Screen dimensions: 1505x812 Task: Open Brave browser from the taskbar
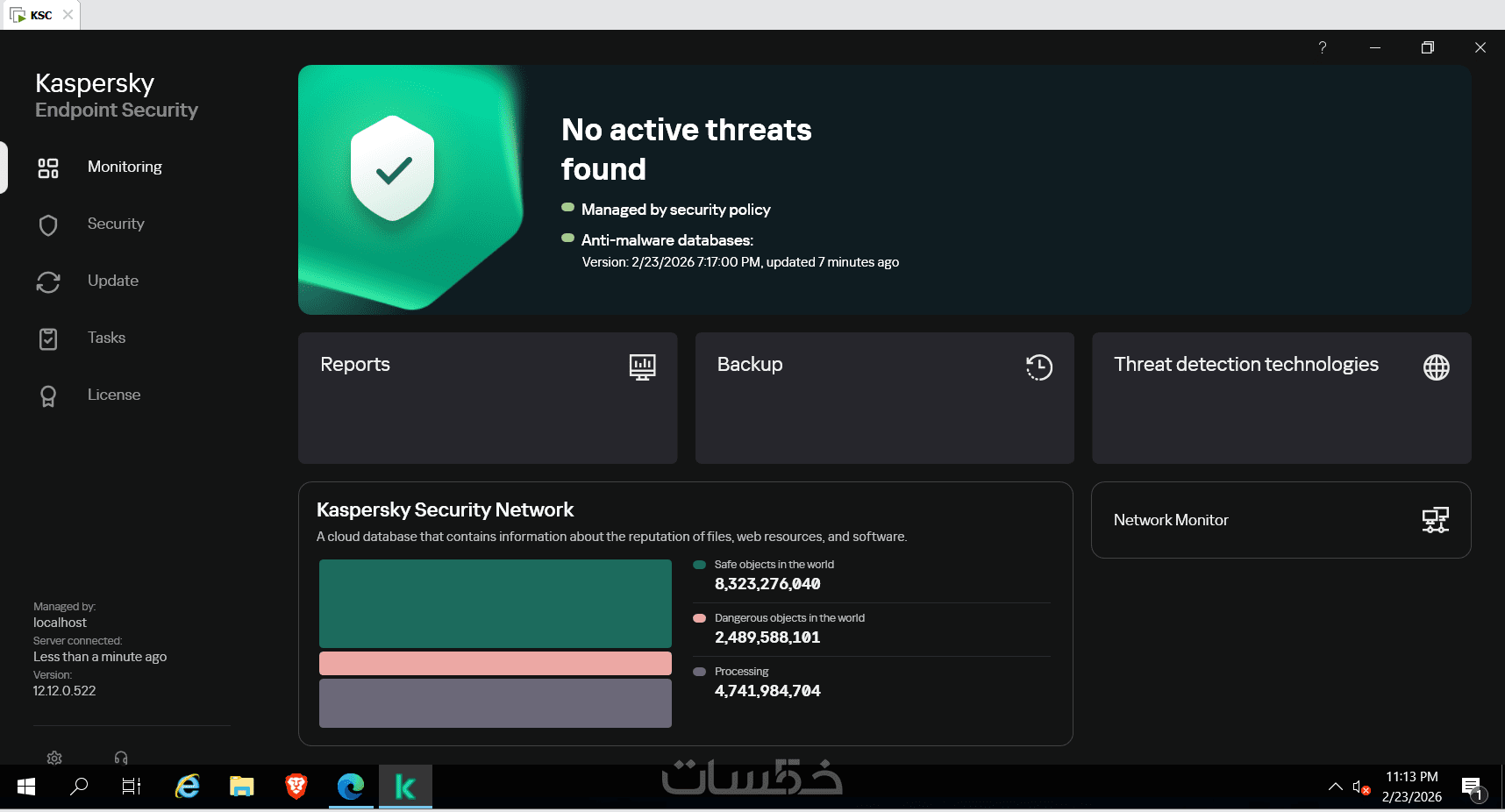tap(296, 787)
